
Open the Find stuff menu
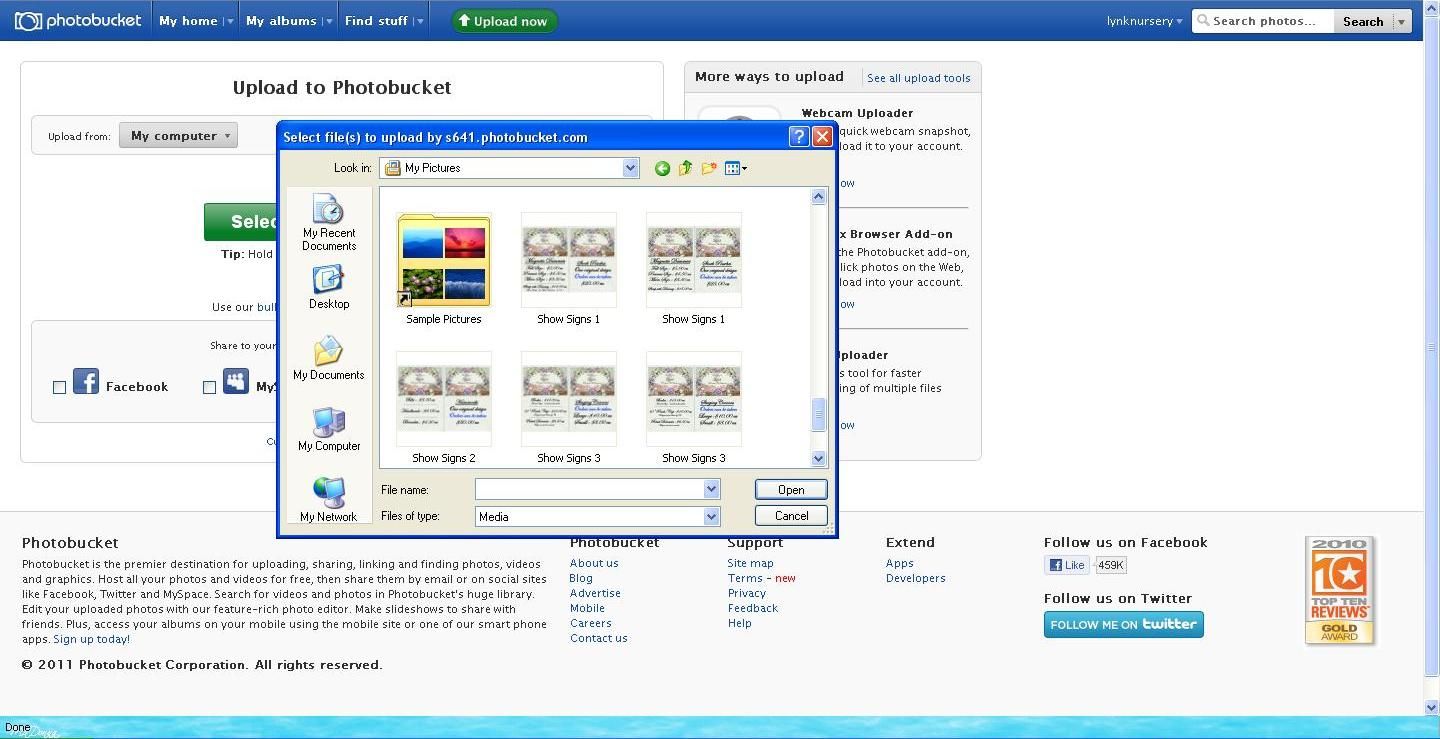click(x=376, y=21)
